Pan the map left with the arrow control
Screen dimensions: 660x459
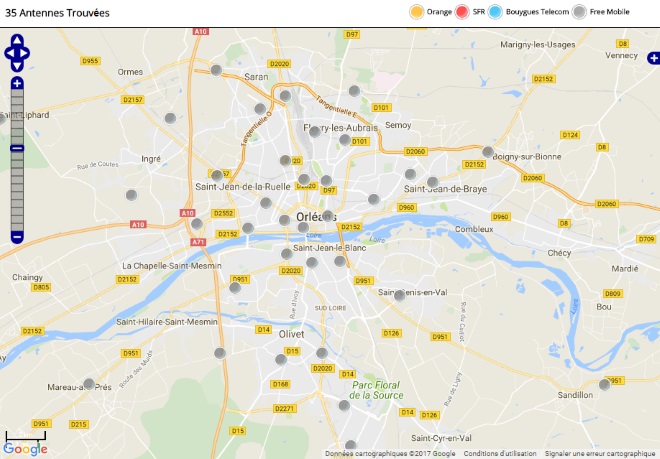point(9,53)
